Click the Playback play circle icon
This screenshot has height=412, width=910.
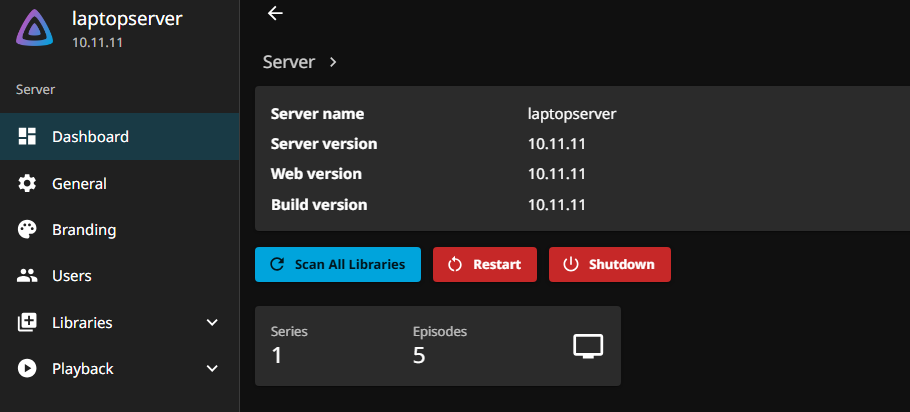coord(27,368)
